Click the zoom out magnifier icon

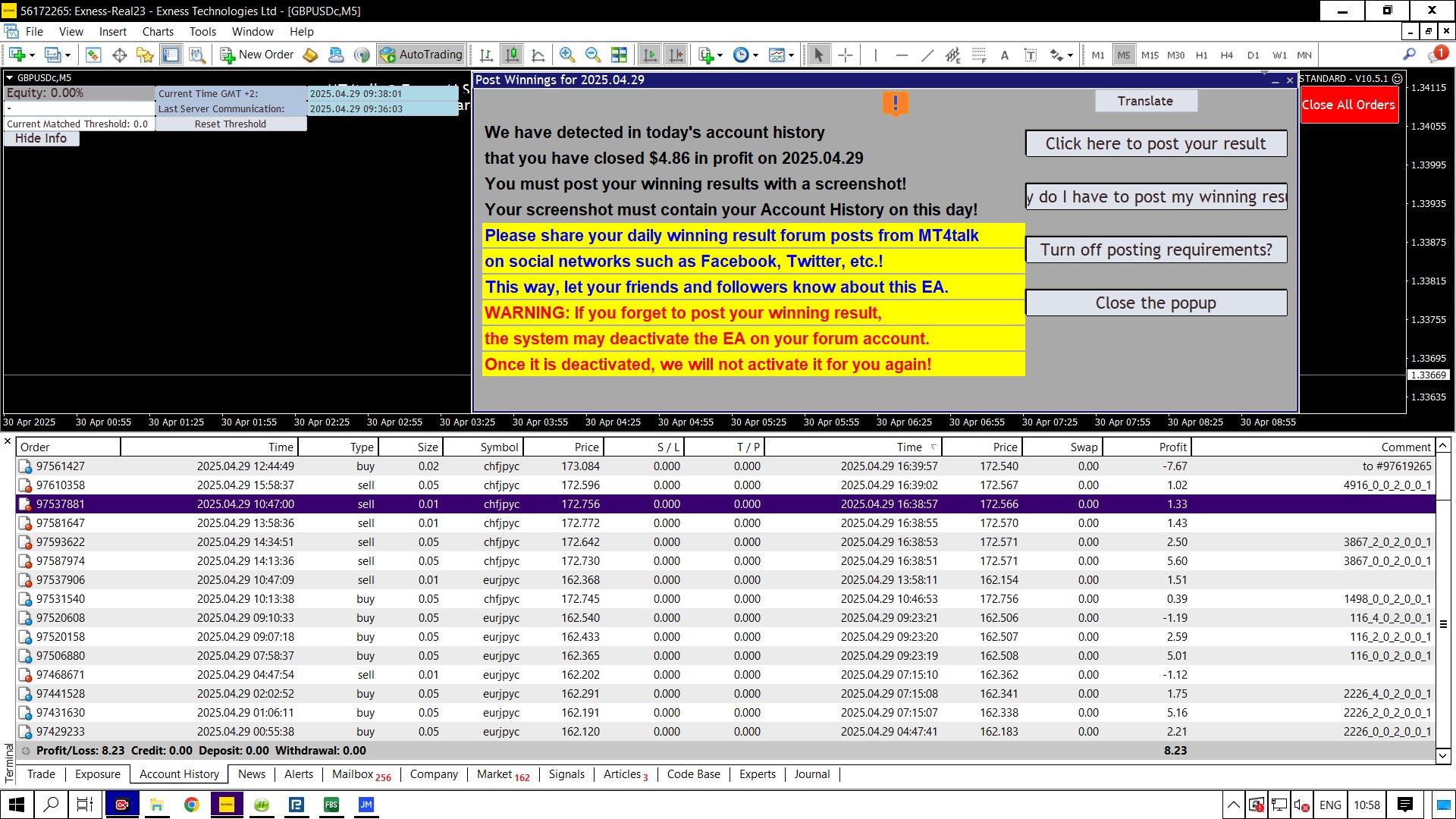(593, 55)
